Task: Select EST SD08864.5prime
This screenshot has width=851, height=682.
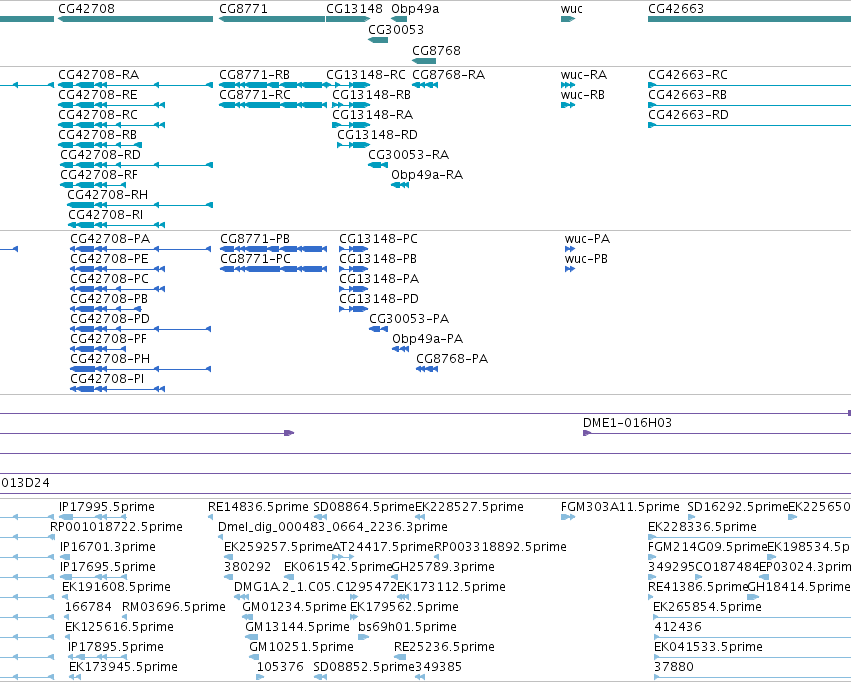Action: click(x=364, y=507)
